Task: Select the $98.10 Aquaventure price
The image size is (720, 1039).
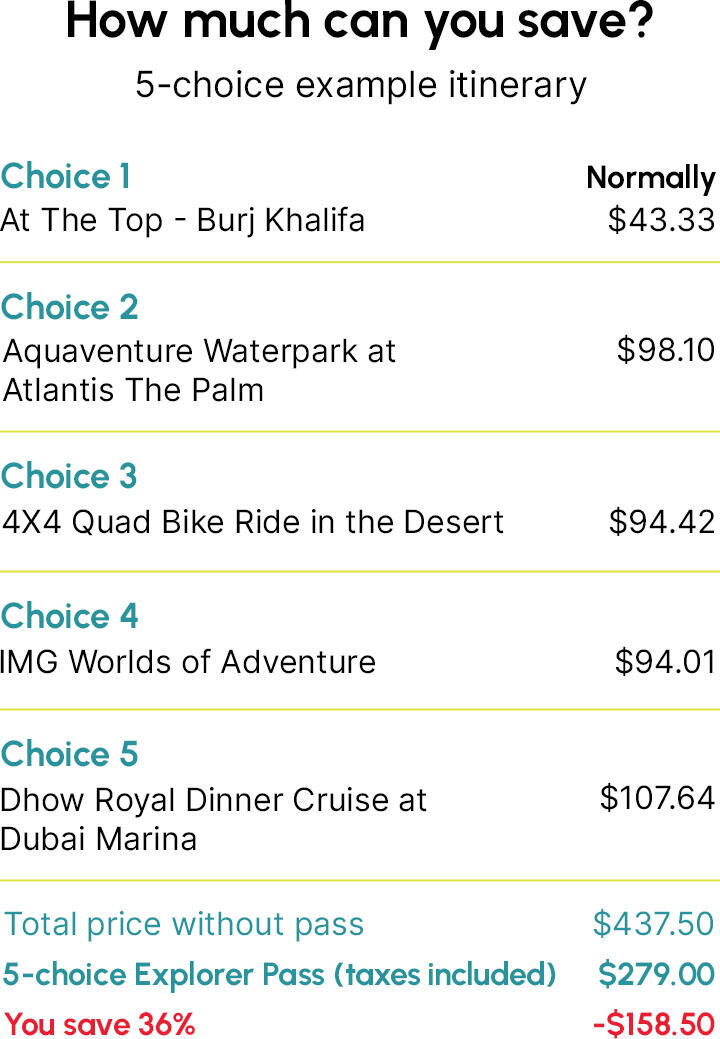Action: coord(665,350)
